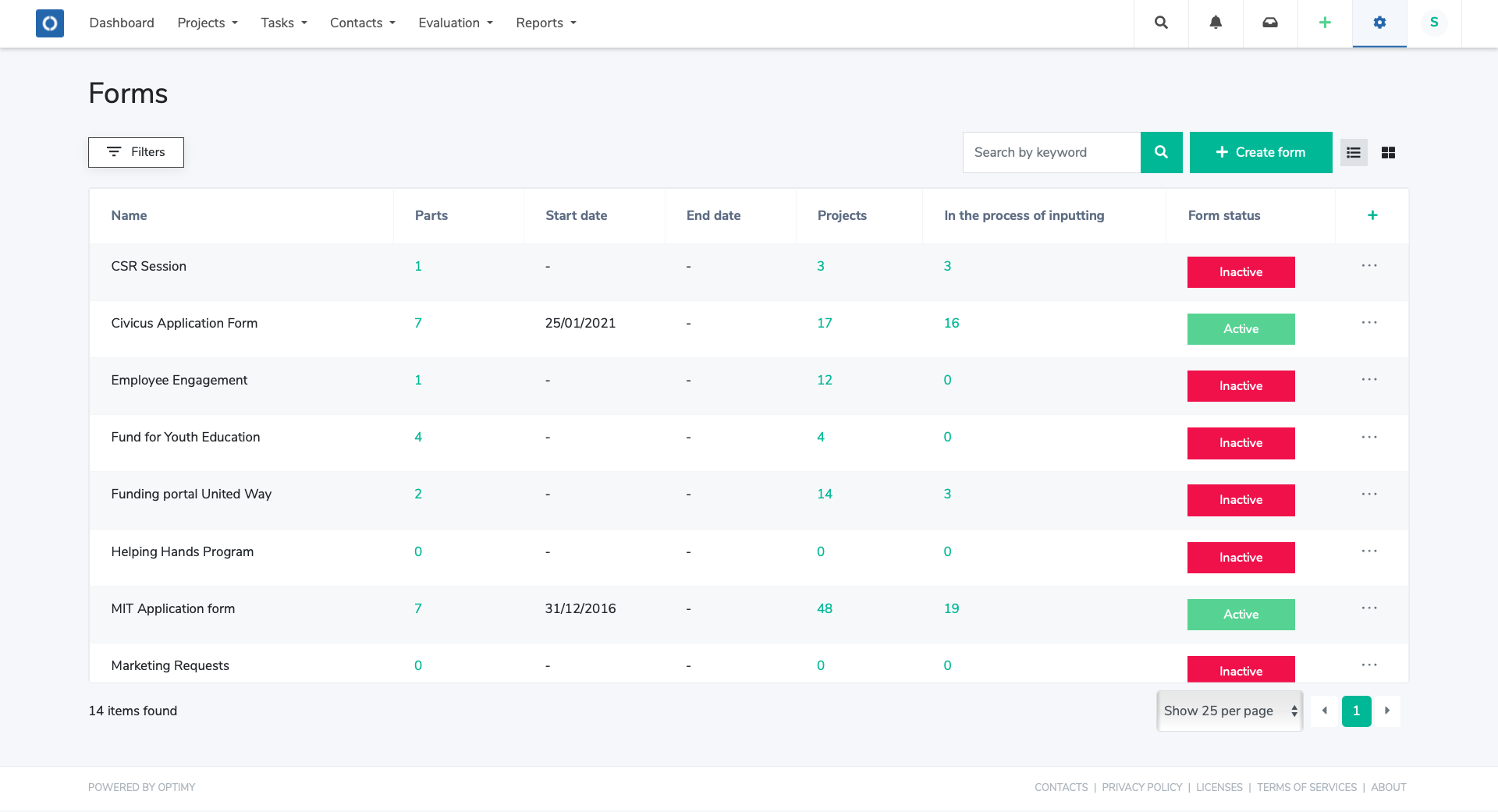
Task: Click the Optimy logo
Action: pos(49,23)
